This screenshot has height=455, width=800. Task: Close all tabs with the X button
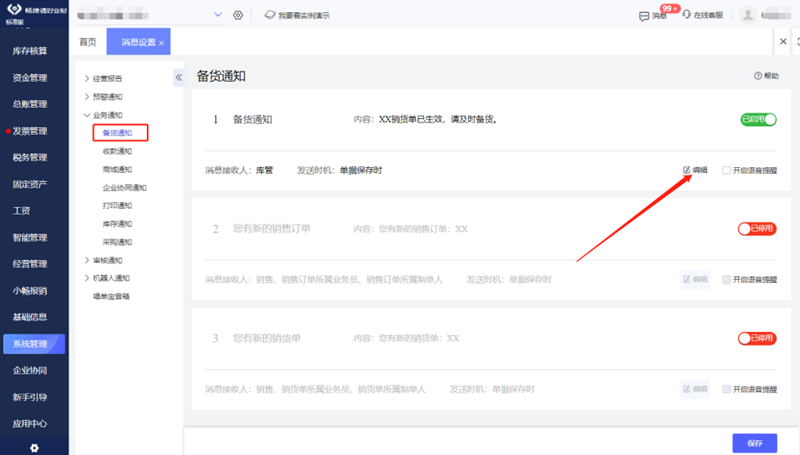(783, 41)
